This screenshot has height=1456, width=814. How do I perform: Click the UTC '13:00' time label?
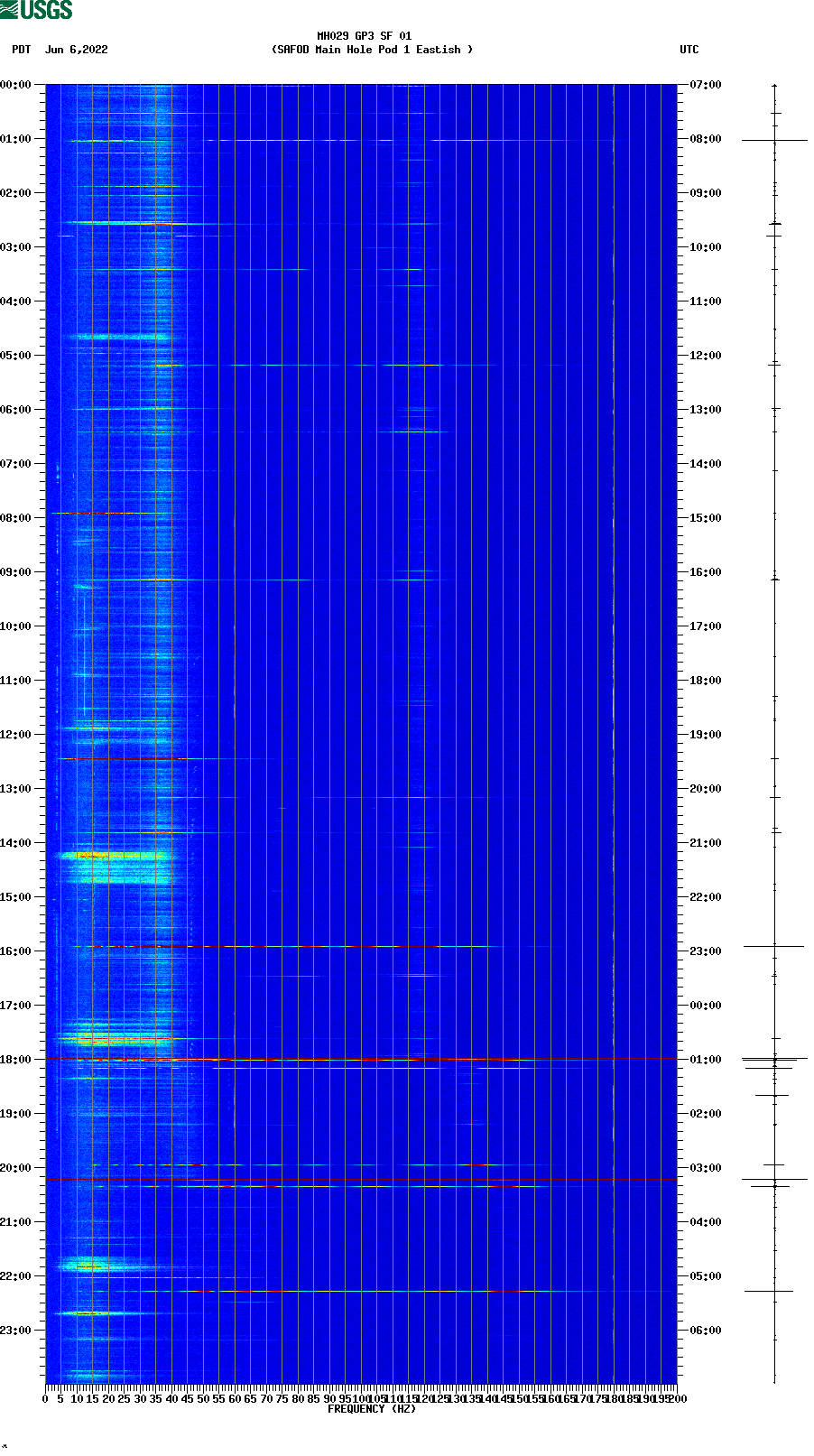pos(706,410)
